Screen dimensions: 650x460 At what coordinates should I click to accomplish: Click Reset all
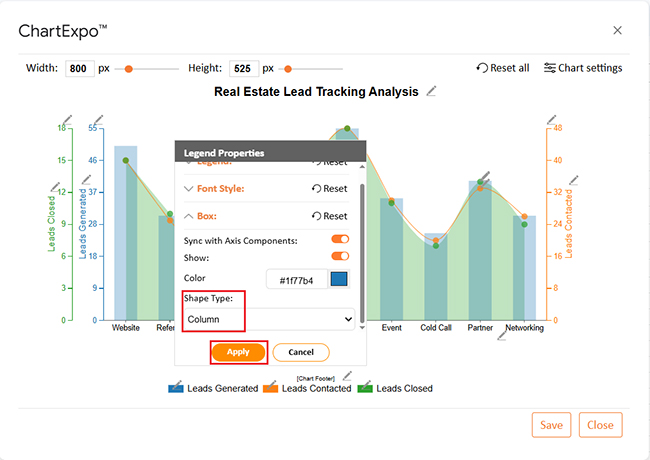(x=503, y=68)
